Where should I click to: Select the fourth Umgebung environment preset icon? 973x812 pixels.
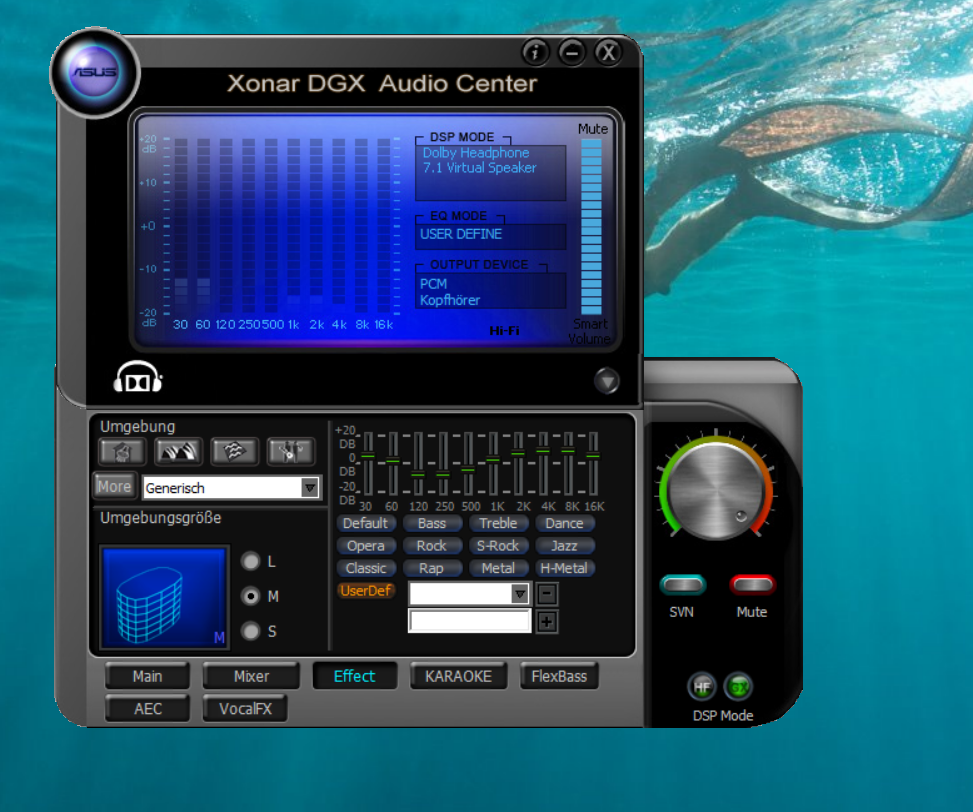[290, 452]
